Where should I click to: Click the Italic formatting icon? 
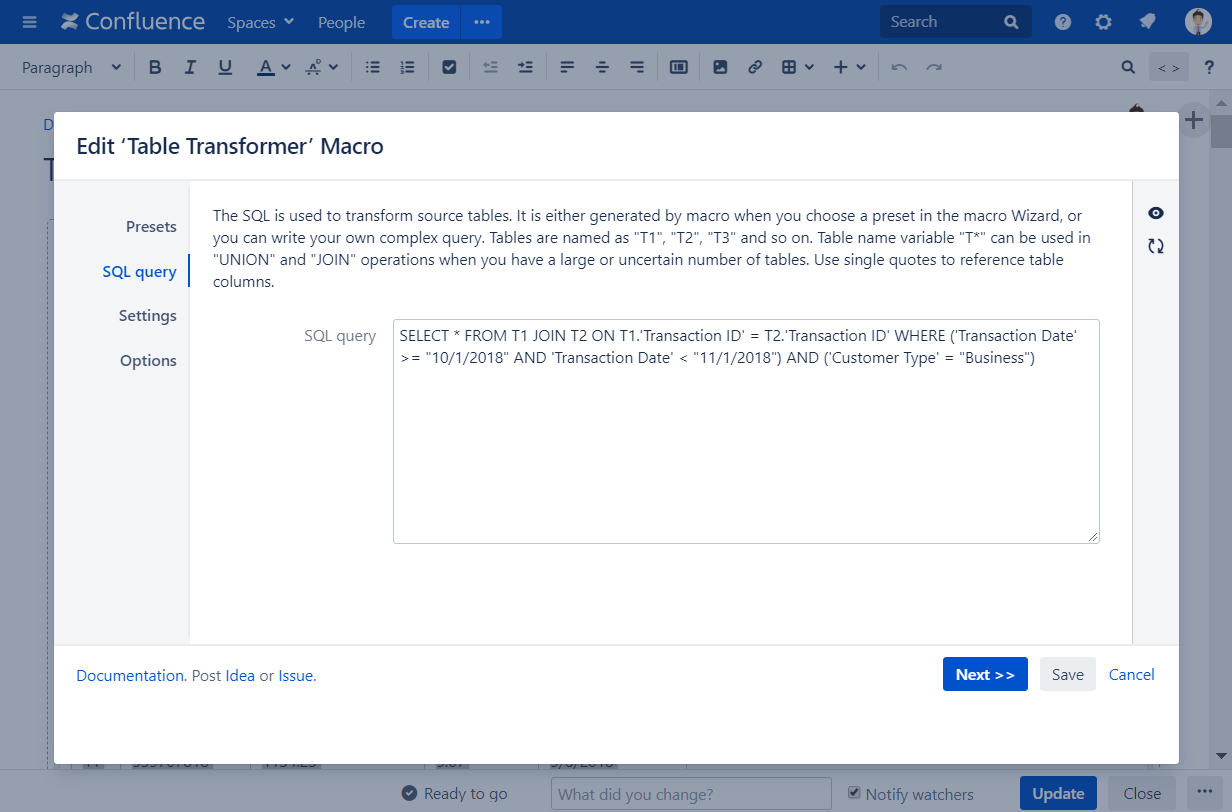point(190,67)
